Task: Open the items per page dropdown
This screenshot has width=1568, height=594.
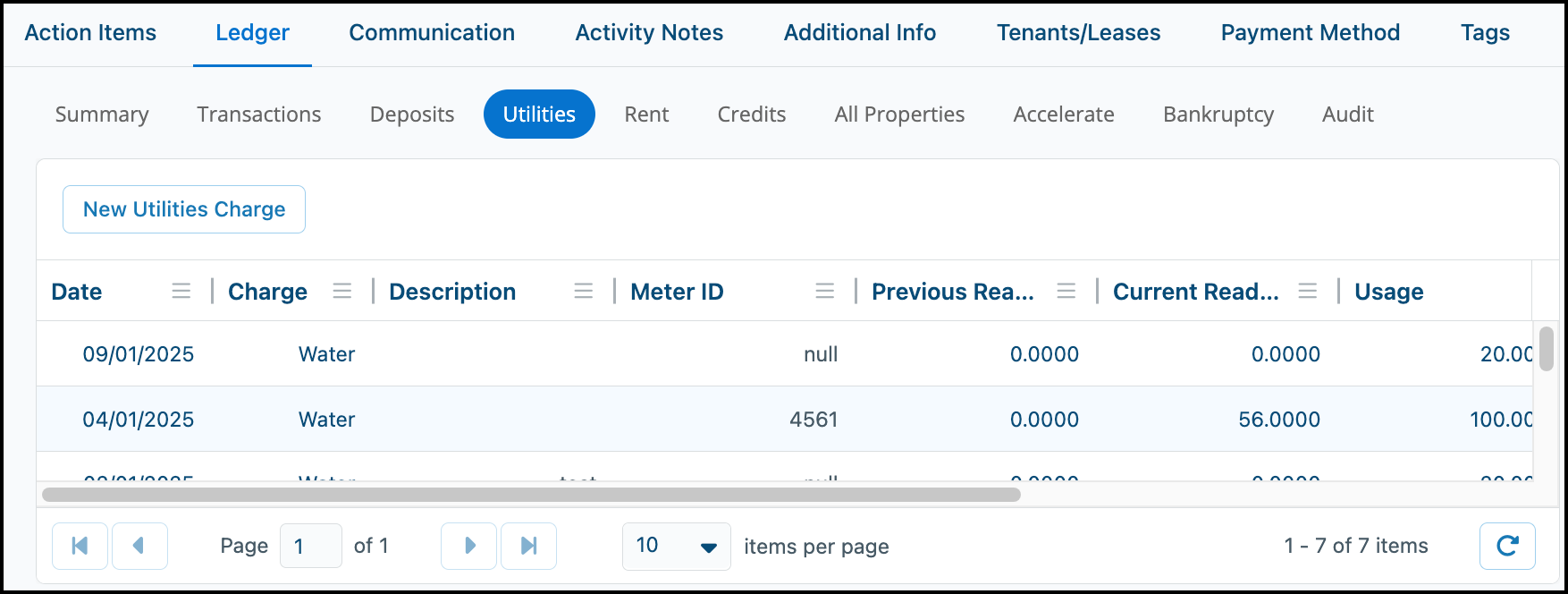Action: pyautogui.click(x=677, y=546)
